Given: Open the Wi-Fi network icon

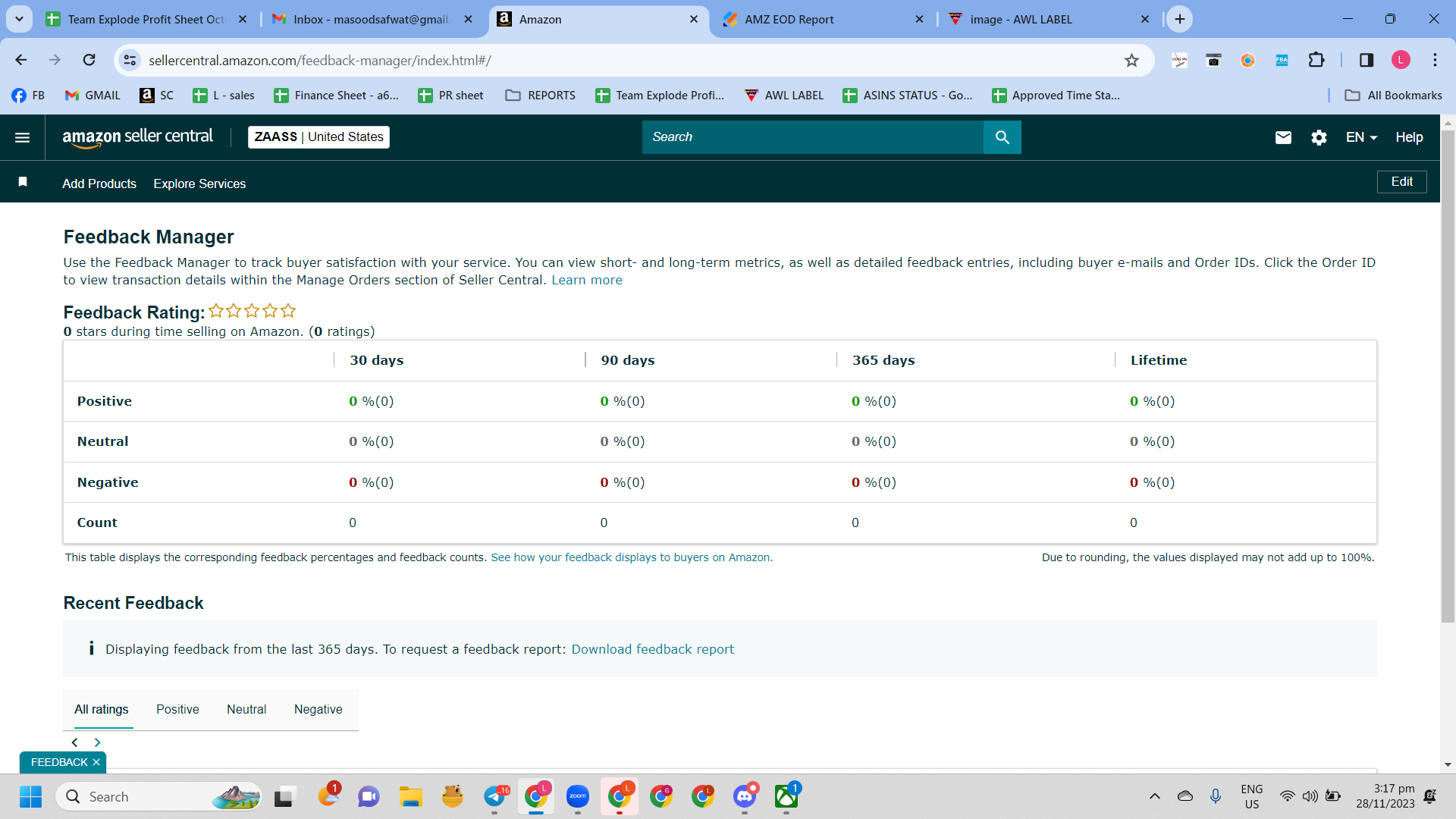Looking at the screenshot, I should tap(1287, 796).
